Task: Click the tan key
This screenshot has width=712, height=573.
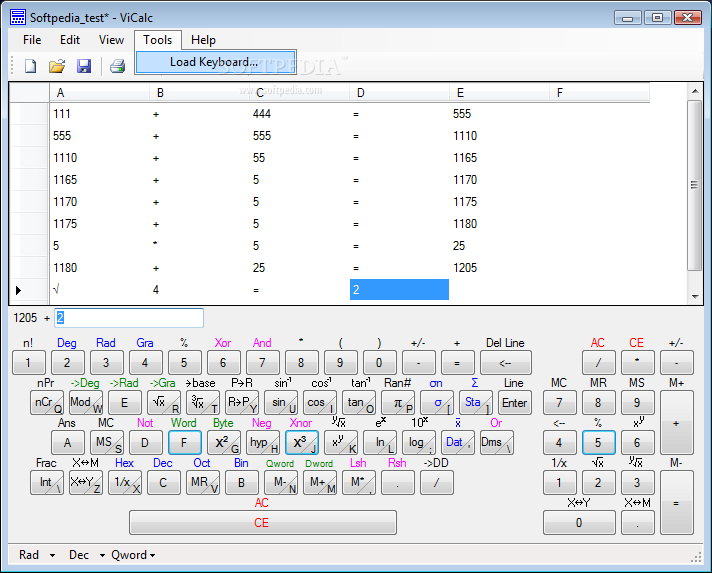Action: [359, 403]
